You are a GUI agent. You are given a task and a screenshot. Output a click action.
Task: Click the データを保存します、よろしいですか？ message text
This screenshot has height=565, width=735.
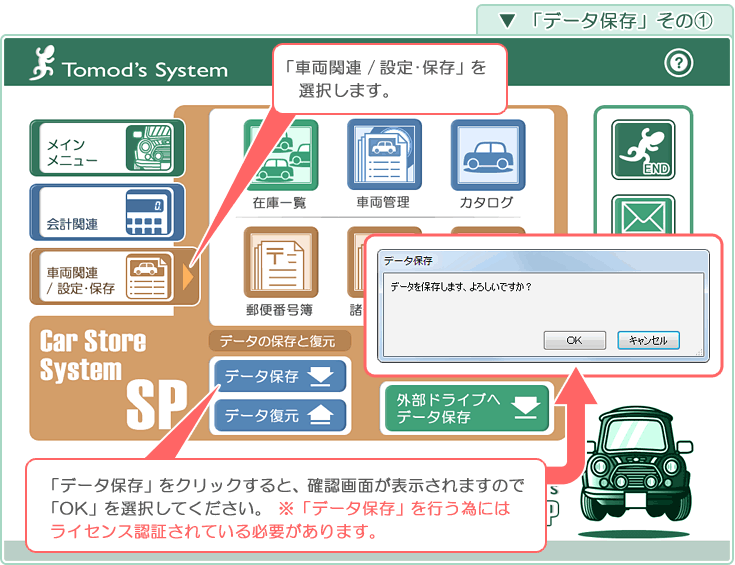(x=461, y=286)
